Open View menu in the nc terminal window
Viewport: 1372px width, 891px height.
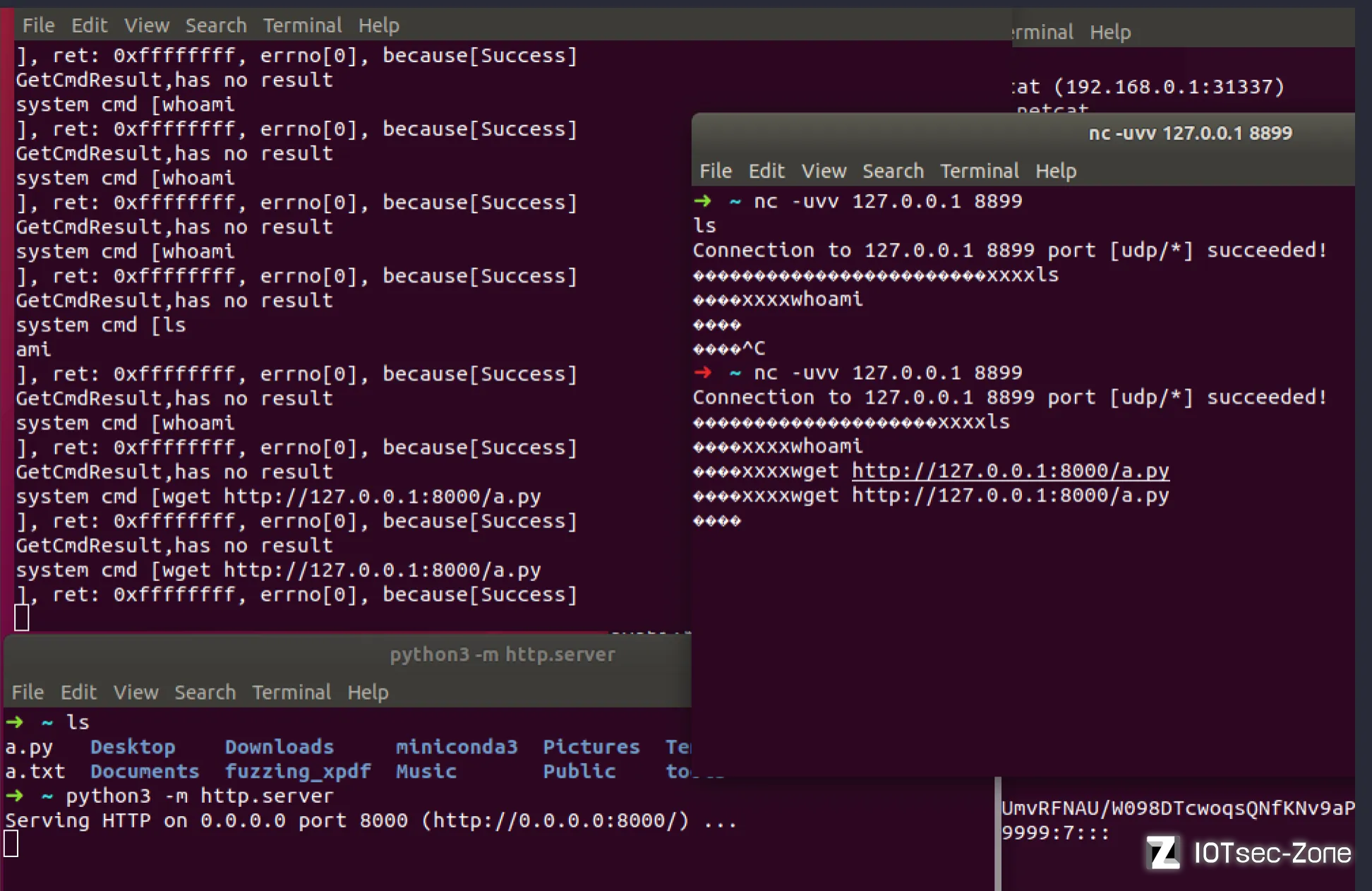(824, 171)
